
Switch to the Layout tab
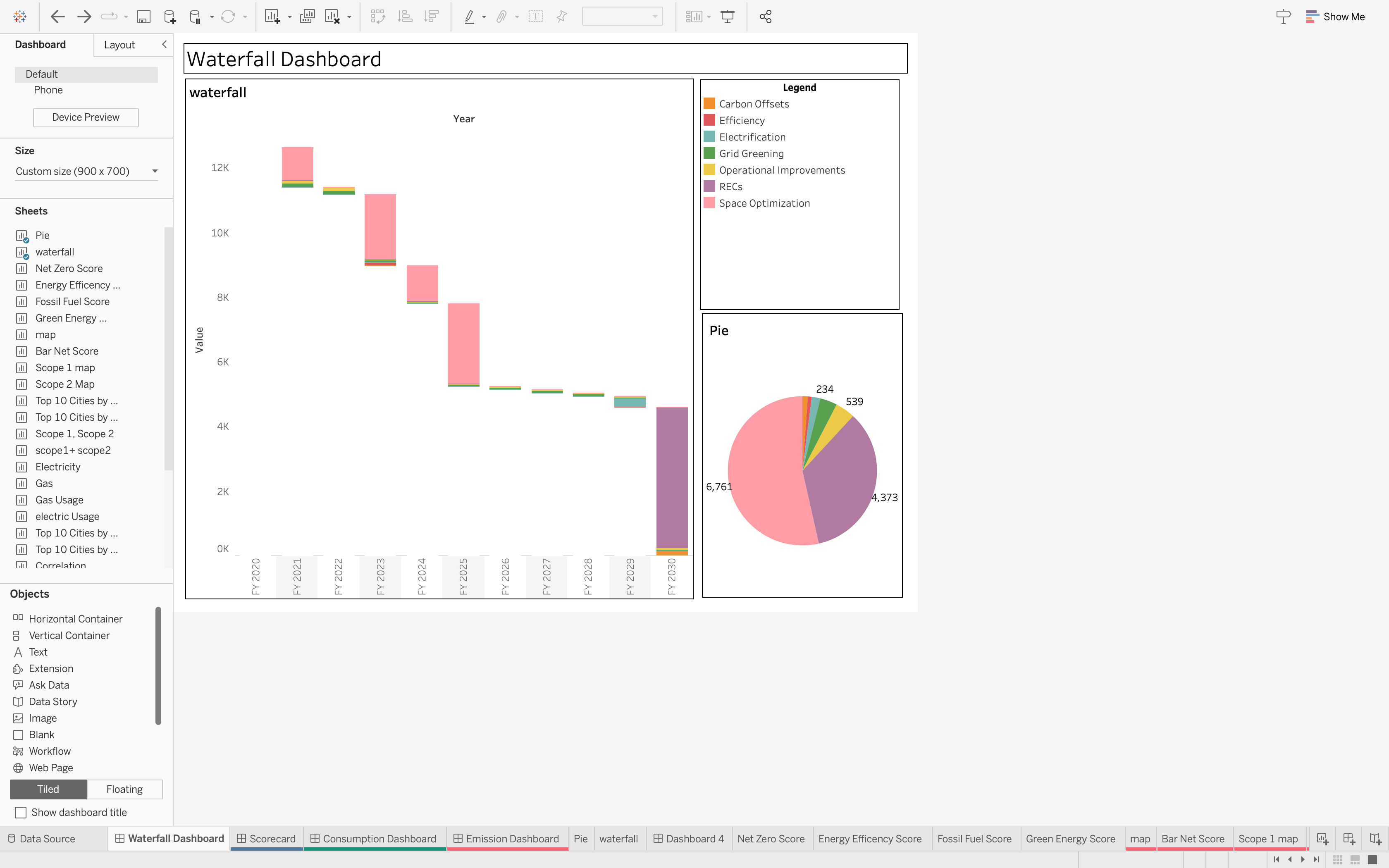click(x=119, y=45)
